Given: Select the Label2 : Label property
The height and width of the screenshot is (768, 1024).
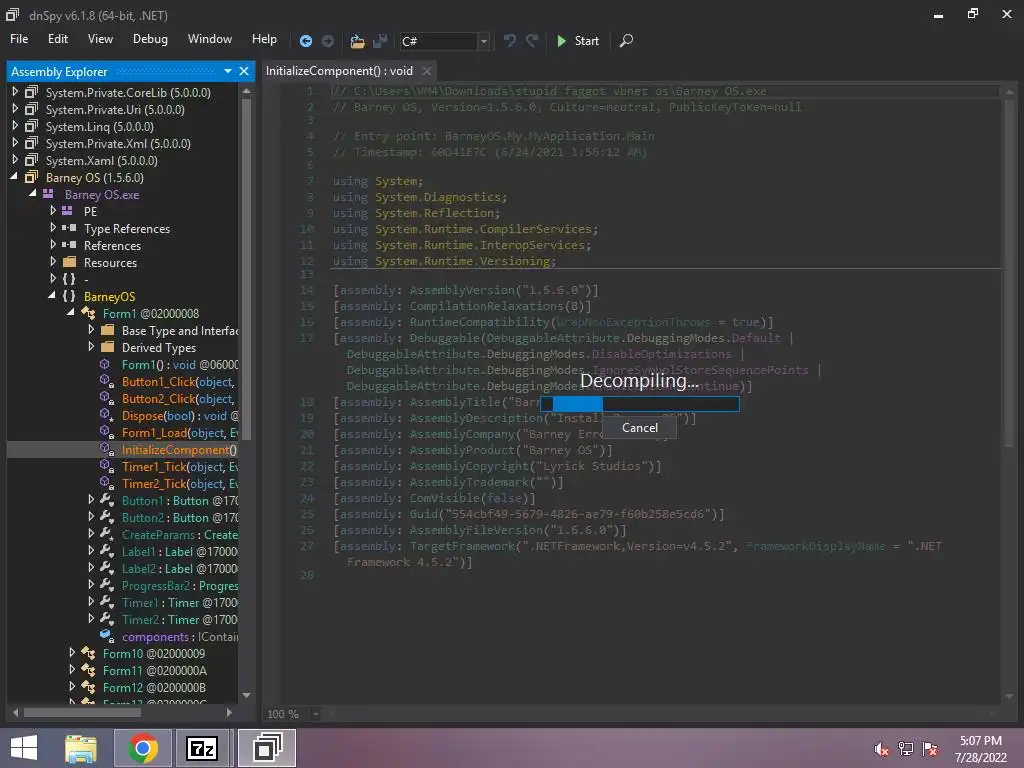Looking at the screenshot, I should [x=180, y=568].
